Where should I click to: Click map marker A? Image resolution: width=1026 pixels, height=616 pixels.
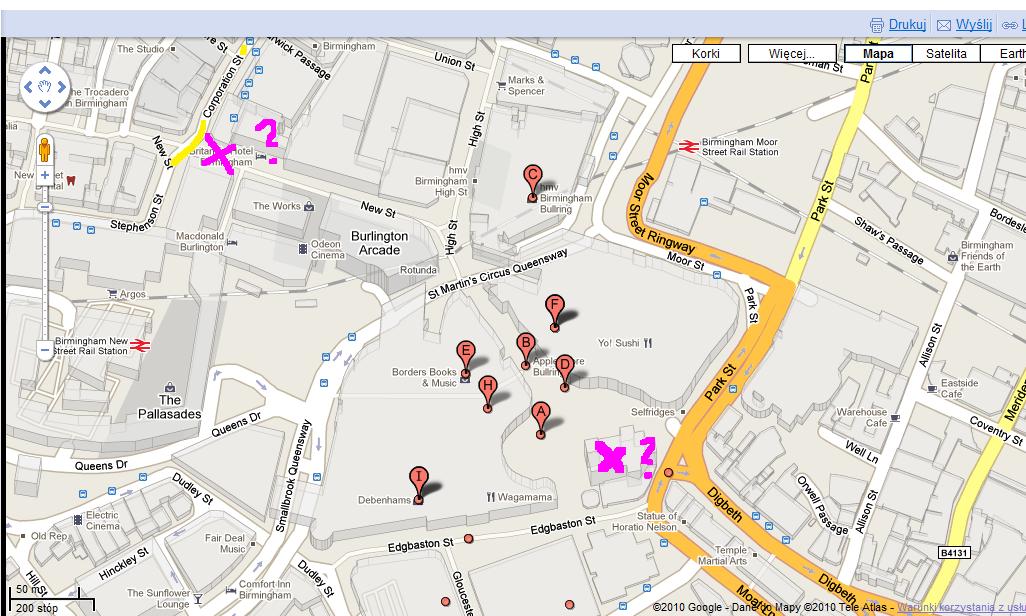pyautogui.click(x=540, y=412)
